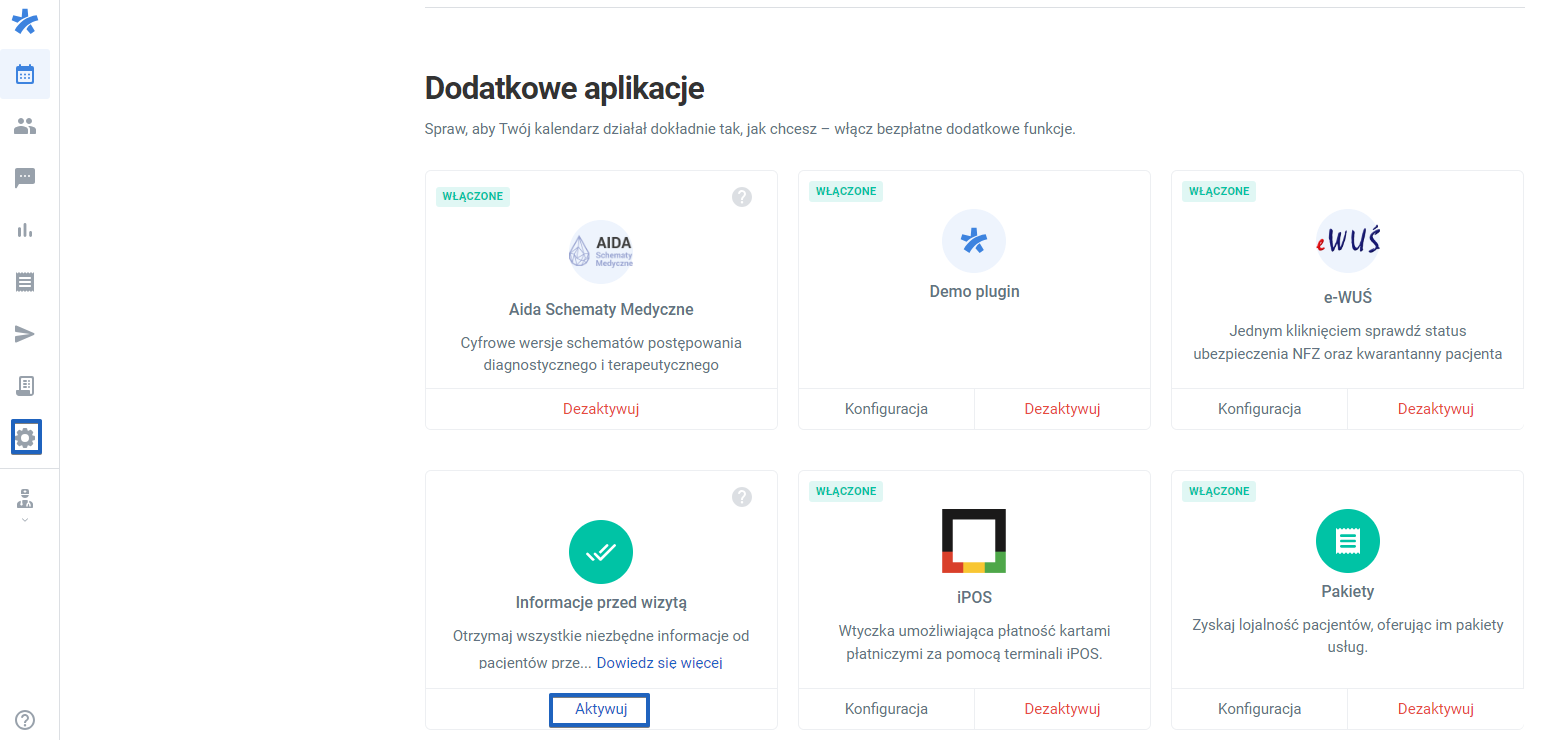Open iPOS configuration
The image size is (1545, 740).
click(x=886, y=709)
